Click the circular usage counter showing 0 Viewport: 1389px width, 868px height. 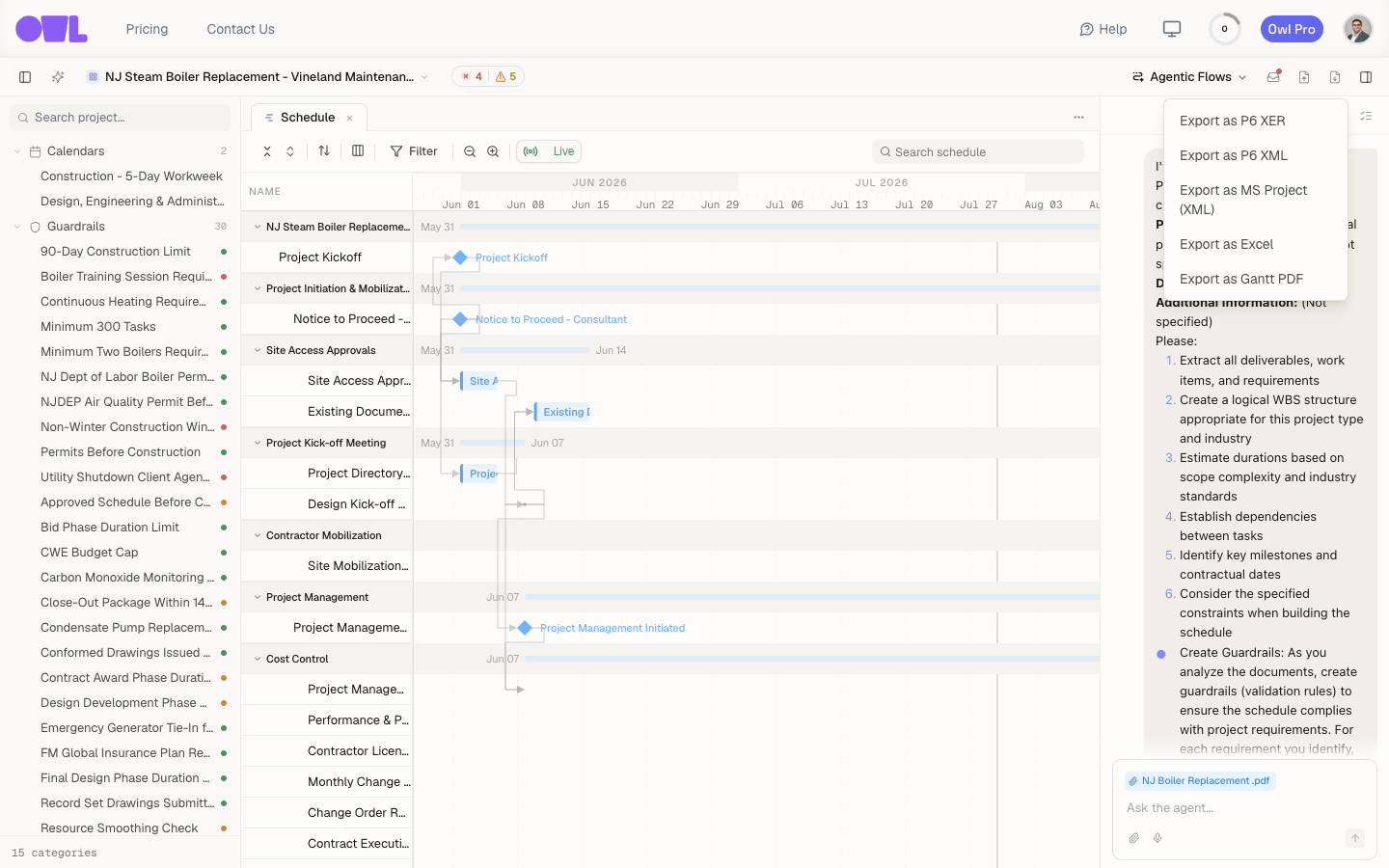(x=1225, y=29)
